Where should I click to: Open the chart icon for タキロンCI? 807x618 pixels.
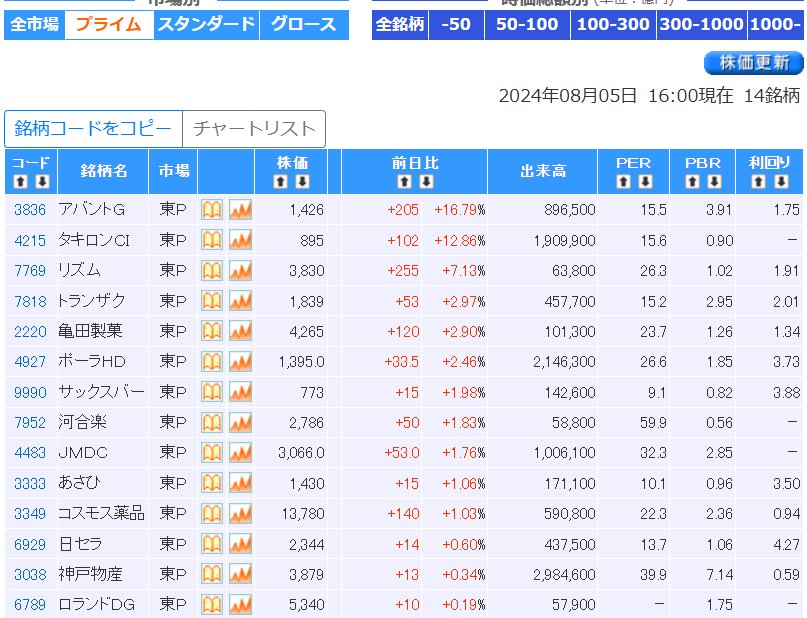point(240,240)
